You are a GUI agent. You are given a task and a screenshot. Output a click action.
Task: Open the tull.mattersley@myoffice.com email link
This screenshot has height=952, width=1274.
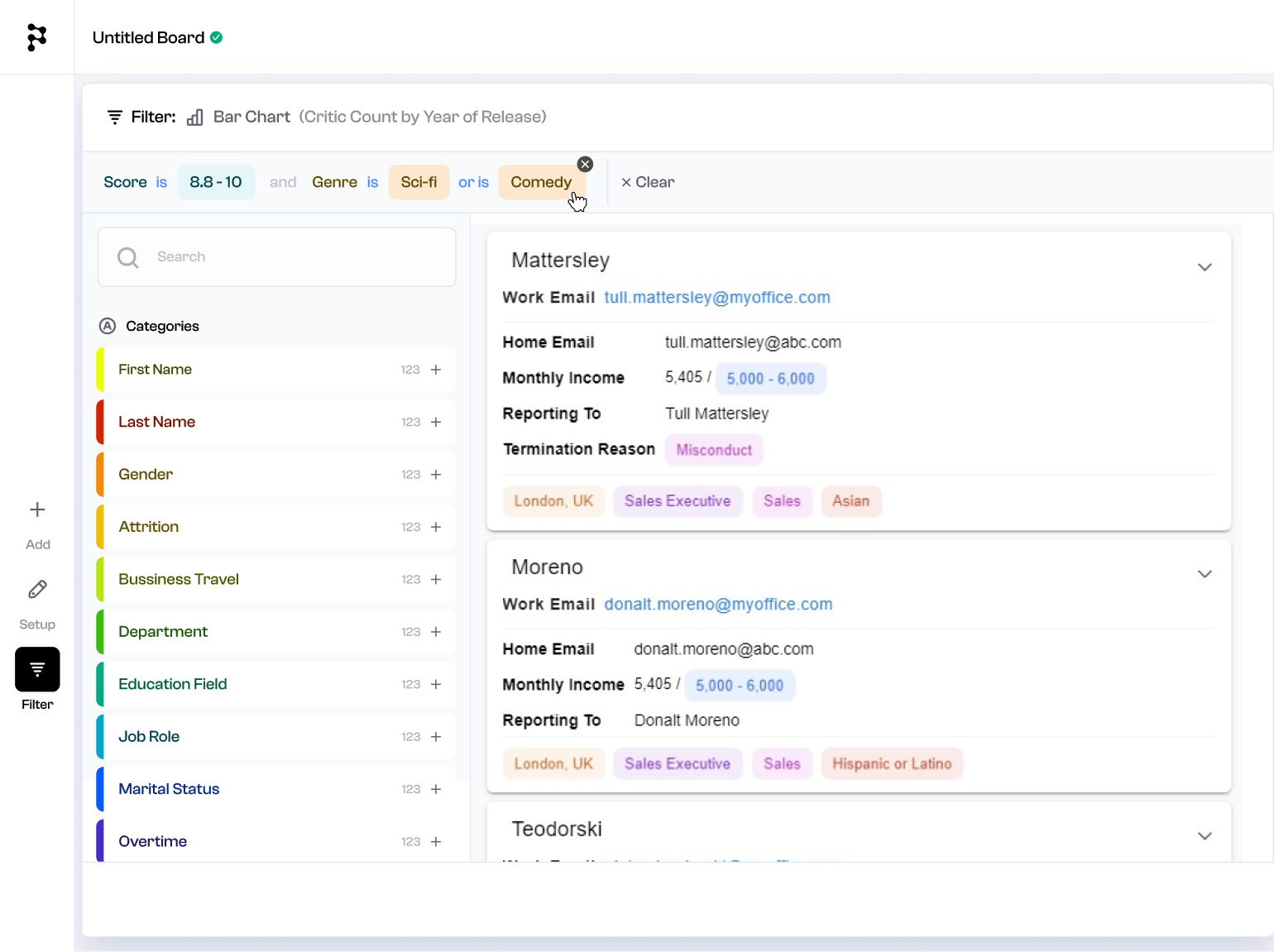click(716, 297)
